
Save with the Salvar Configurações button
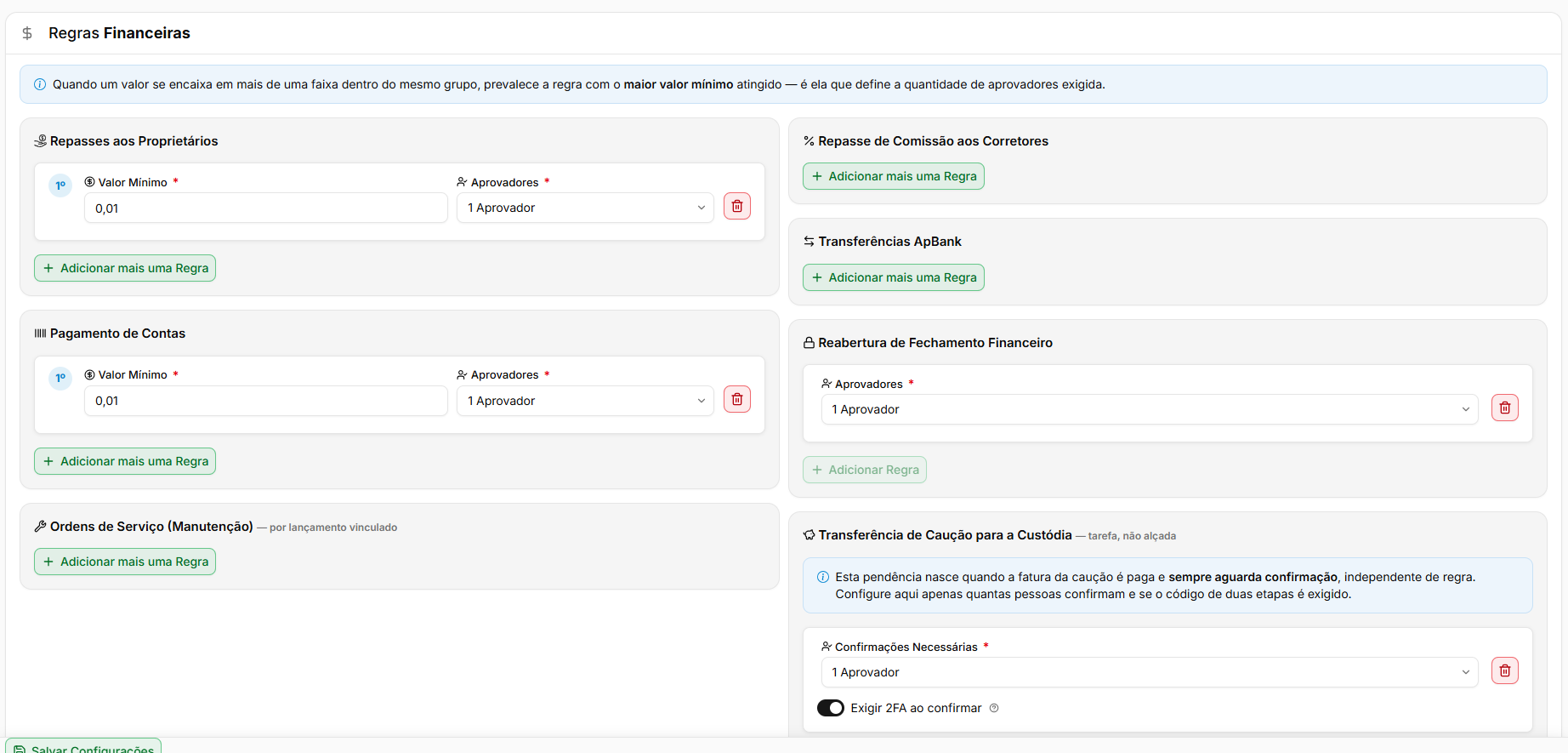click(83, 746)
